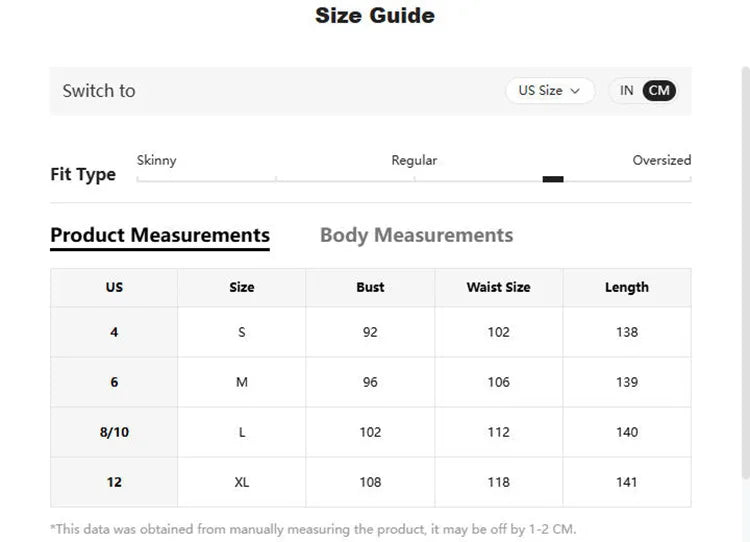Click the M size cell

(242, 382)
